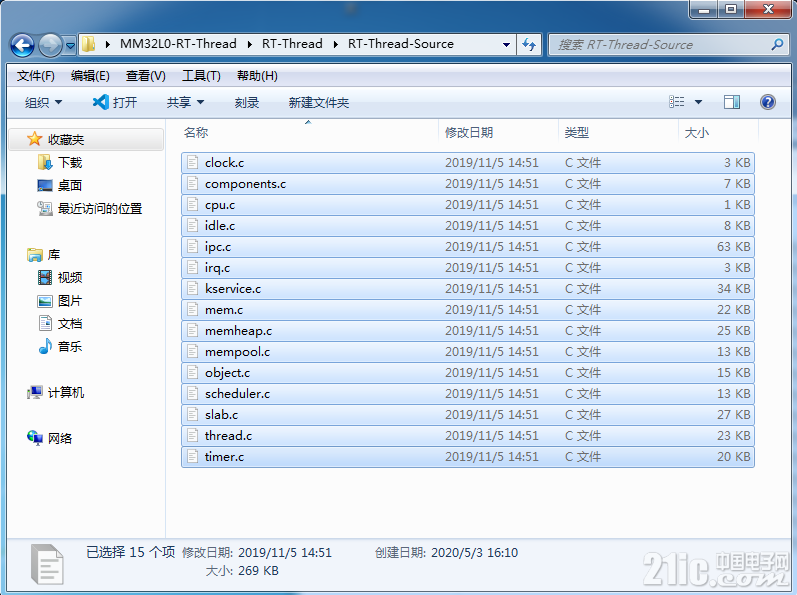The height and width of the screenshot is (595, 797).
Task: Click the 刻录 toolbar button
Action: click(247, 103)
